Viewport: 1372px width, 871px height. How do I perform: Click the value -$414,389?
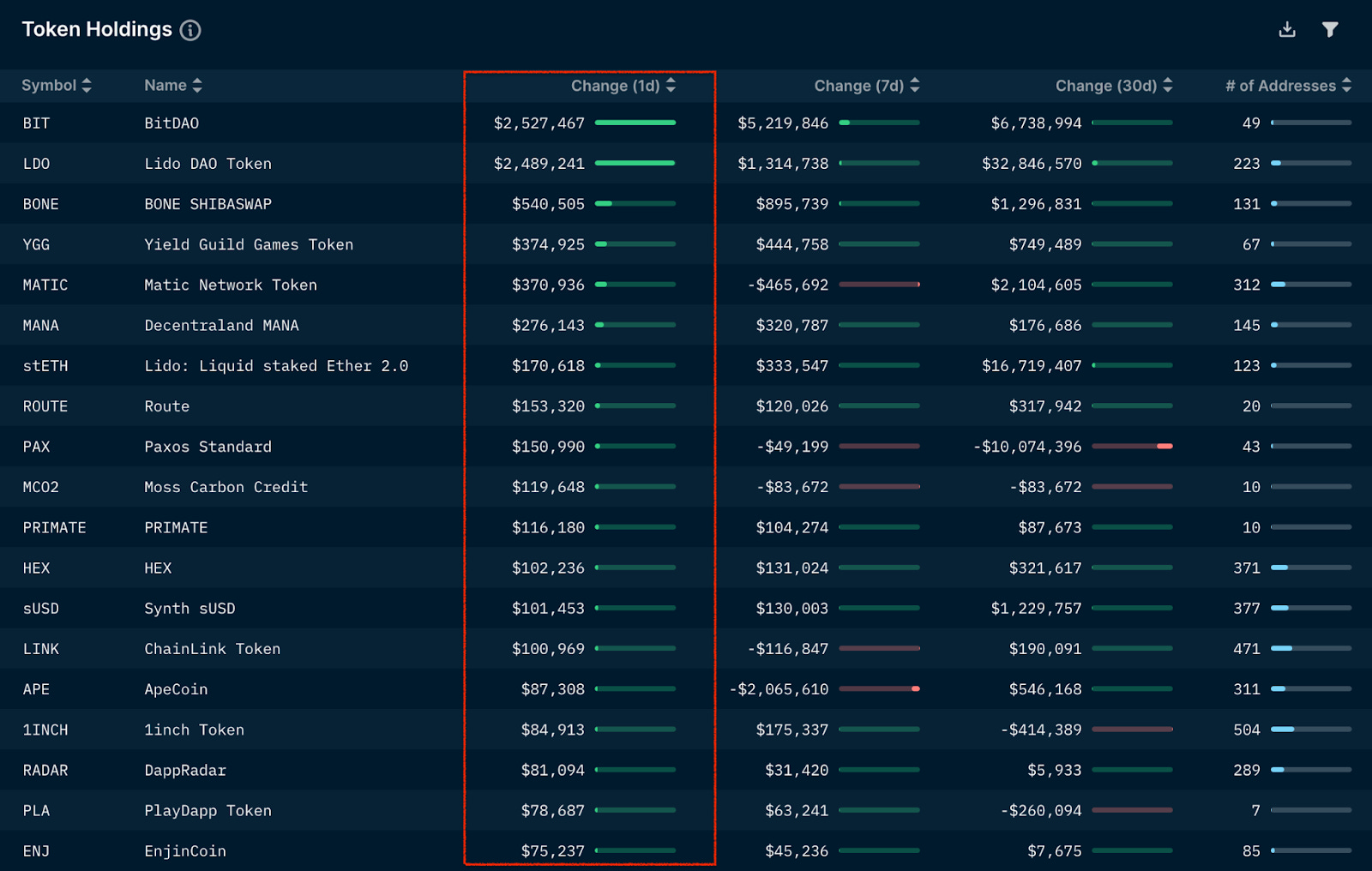(1042, 730)
